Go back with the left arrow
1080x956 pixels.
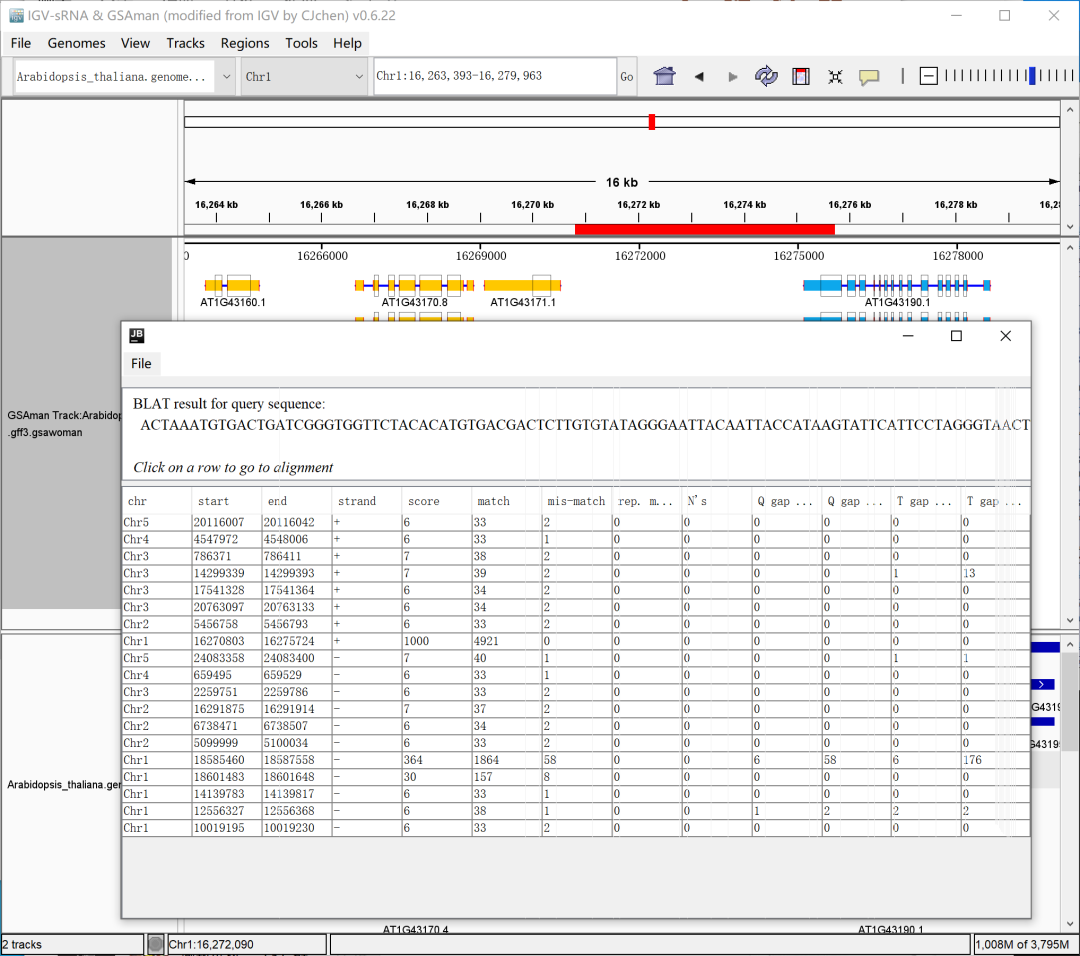(x=699, y=77)
